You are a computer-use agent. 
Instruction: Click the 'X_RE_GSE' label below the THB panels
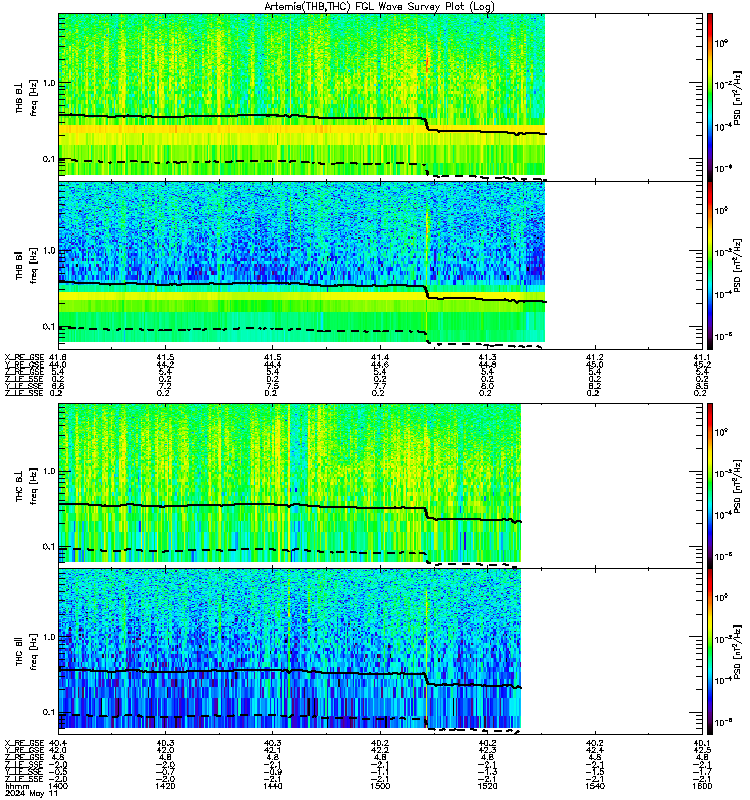pyautogui.click(x=24, y=357)
